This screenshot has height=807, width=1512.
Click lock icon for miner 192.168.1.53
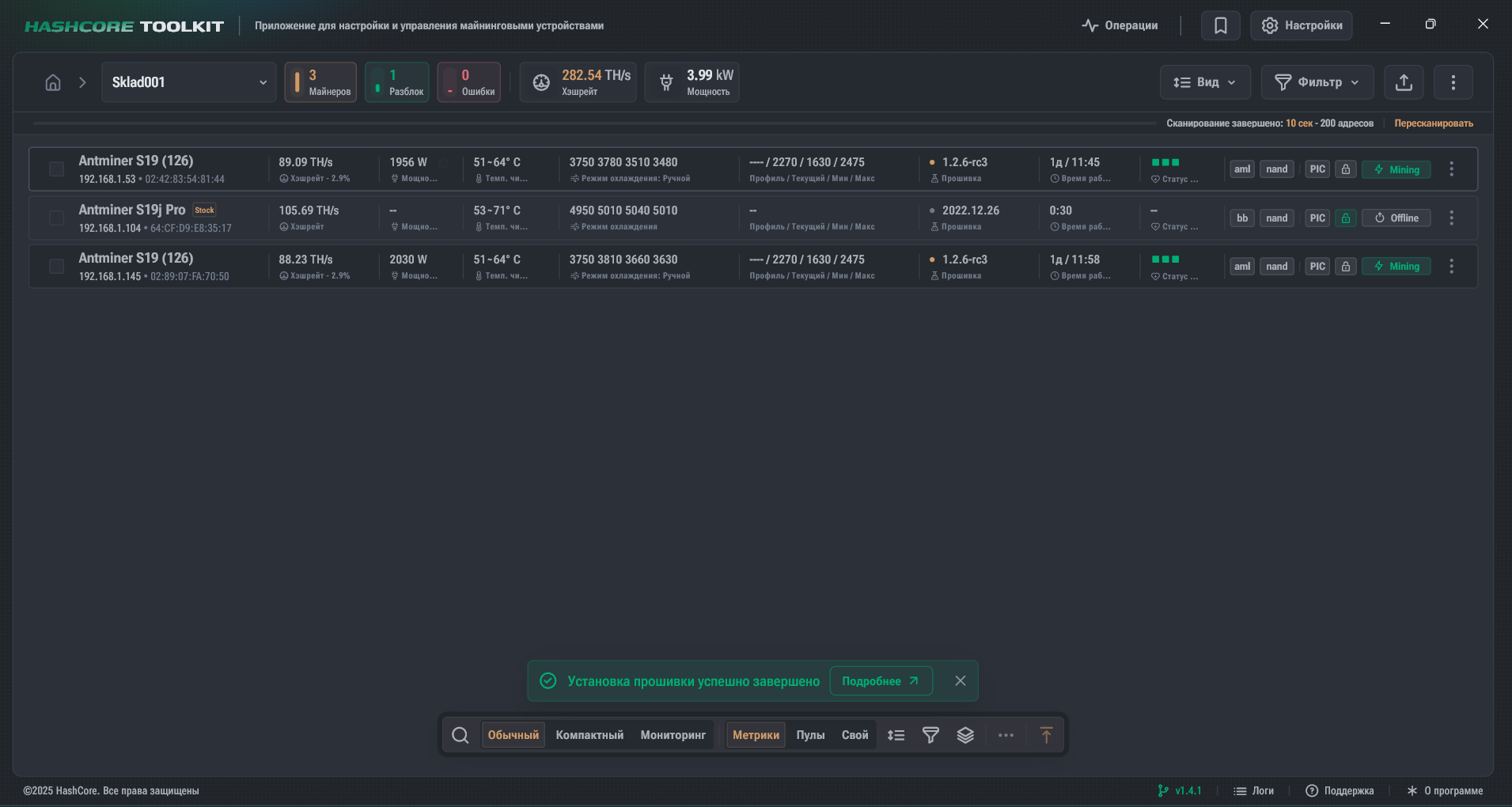[1346, 169]
